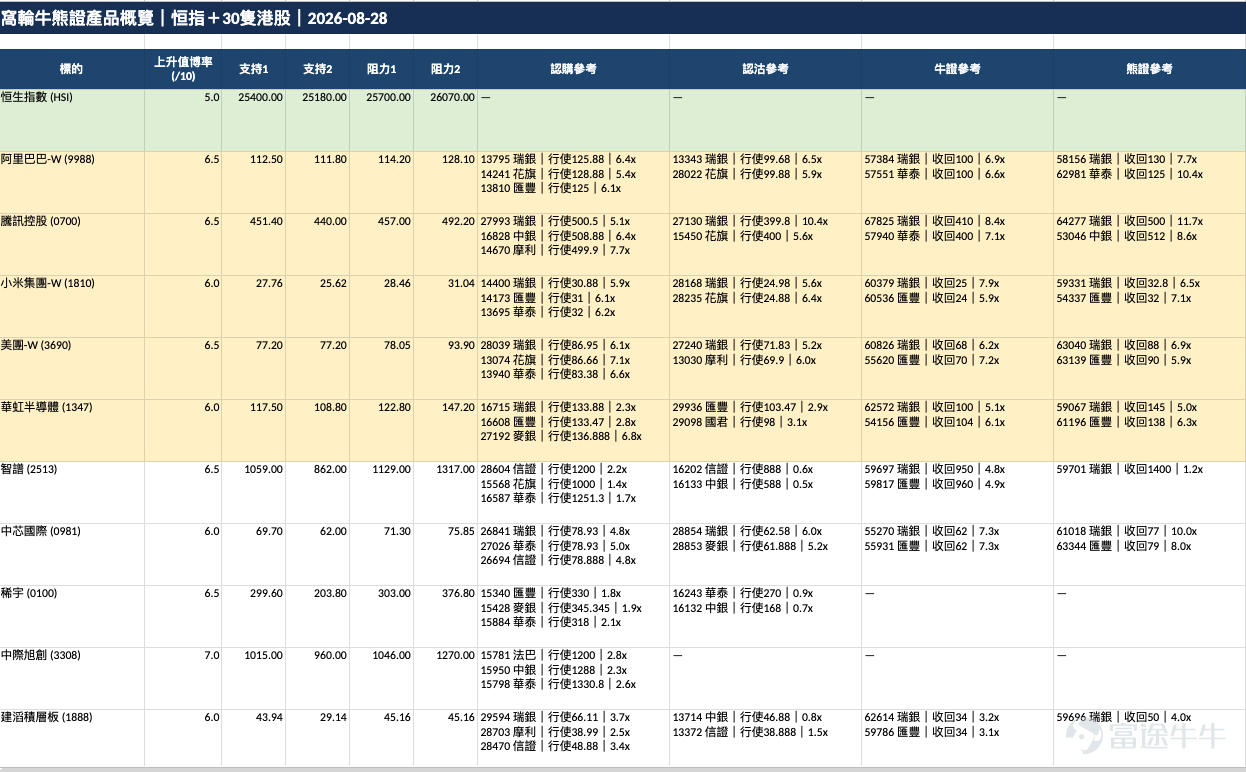Click the 恒生指數 (HSI) row label
1246x772 pixels.
coord(37,97)
